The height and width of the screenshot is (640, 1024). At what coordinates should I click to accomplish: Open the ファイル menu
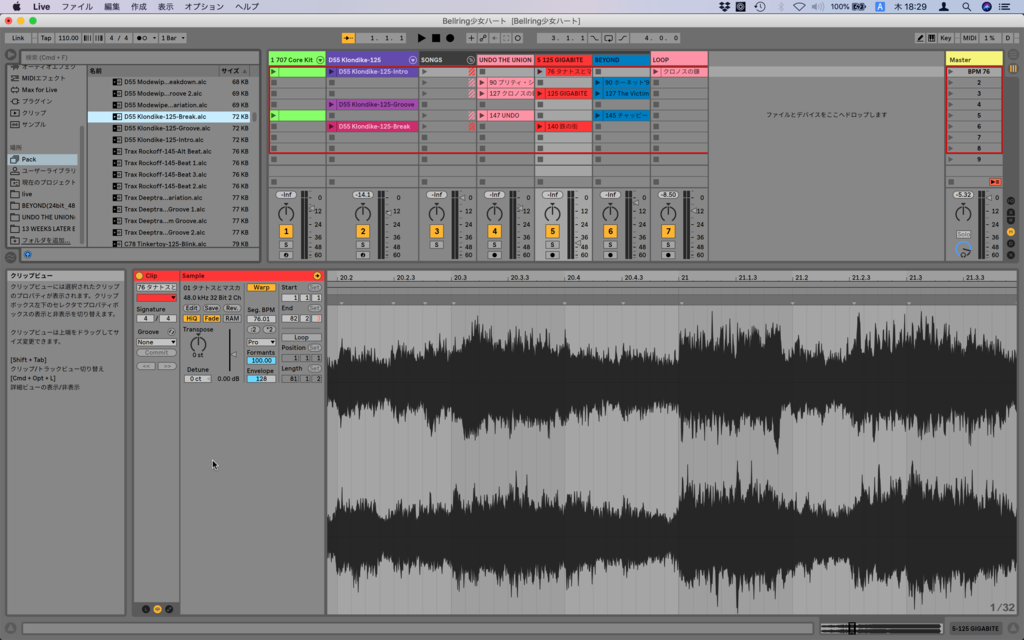[x=76, y=7]
